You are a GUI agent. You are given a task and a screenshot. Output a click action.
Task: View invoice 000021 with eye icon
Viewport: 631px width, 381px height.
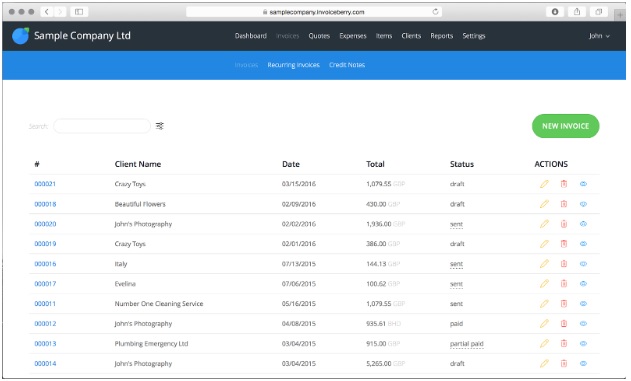(x=583, y=184)
